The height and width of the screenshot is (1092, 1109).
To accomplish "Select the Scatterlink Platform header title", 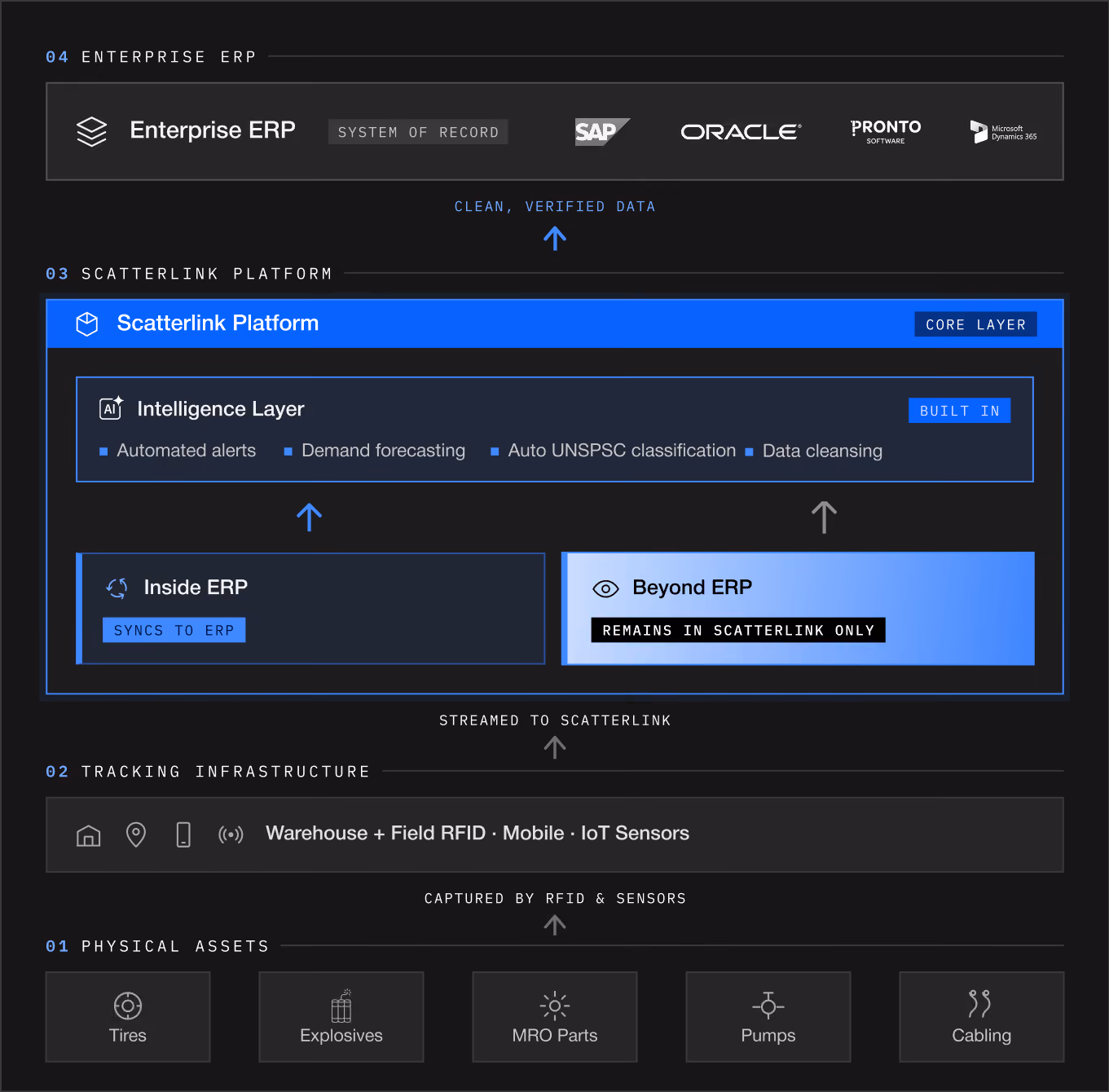I will tap(218, 324).
